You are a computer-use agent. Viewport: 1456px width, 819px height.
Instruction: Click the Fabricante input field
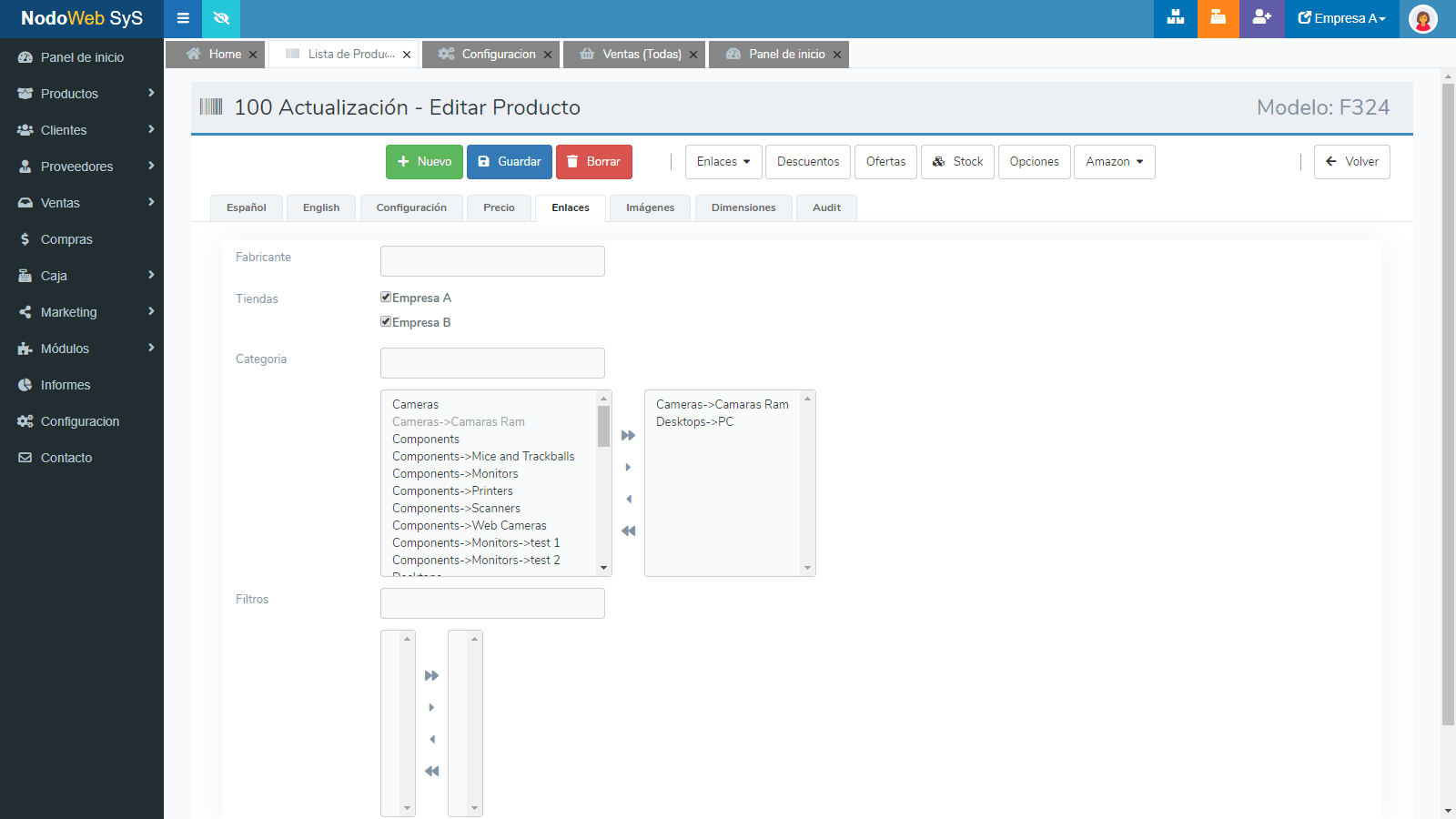(492, 261)
